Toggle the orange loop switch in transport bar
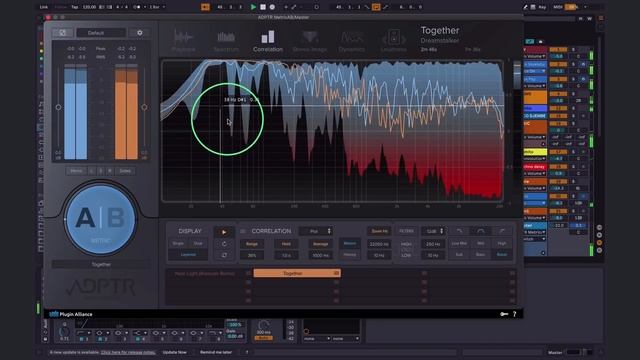This screenshot has width=640, height=360. coord(376,7)
